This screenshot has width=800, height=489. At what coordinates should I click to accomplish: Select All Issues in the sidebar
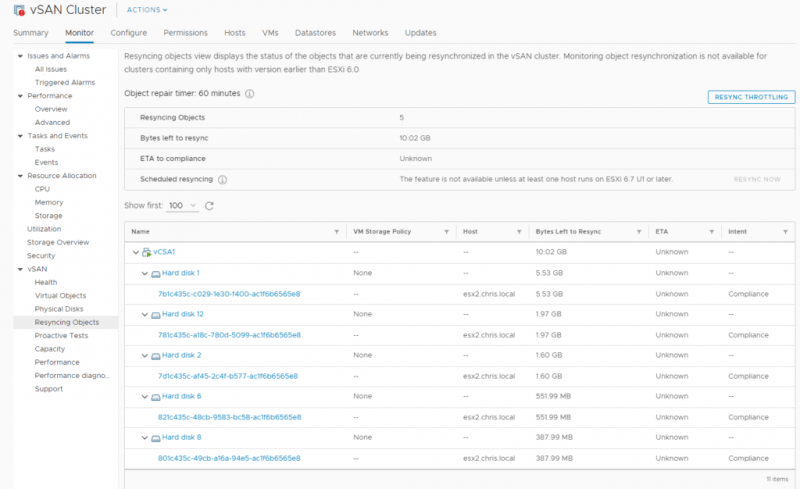click(x=51, y=69)
